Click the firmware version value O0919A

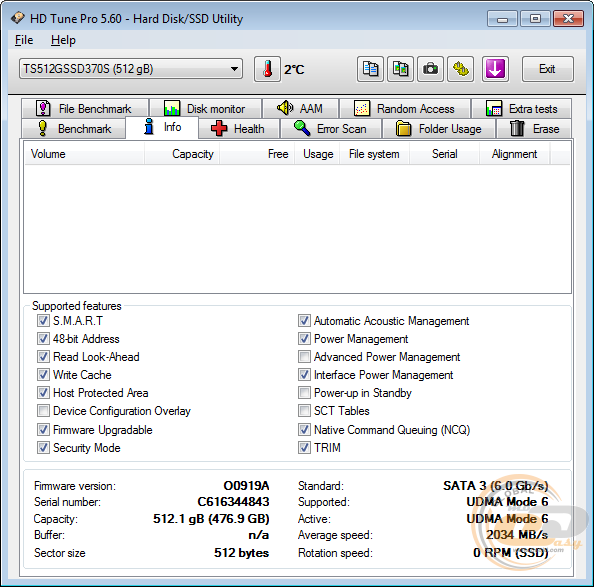246,486
